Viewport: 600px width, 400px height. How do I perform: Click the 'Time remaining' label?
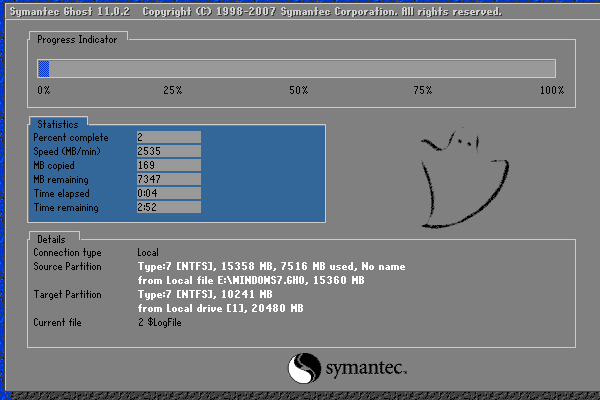[x=66, y=207]
